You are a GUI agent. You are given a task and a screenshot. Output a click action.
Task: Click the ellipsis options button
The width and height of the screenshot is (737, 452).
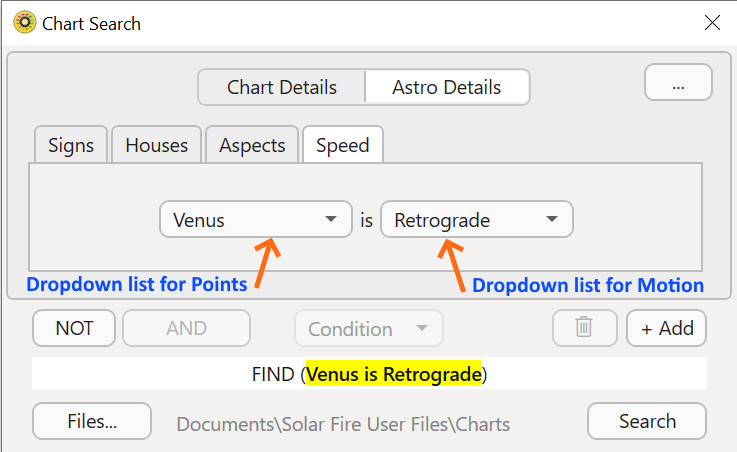678,82
